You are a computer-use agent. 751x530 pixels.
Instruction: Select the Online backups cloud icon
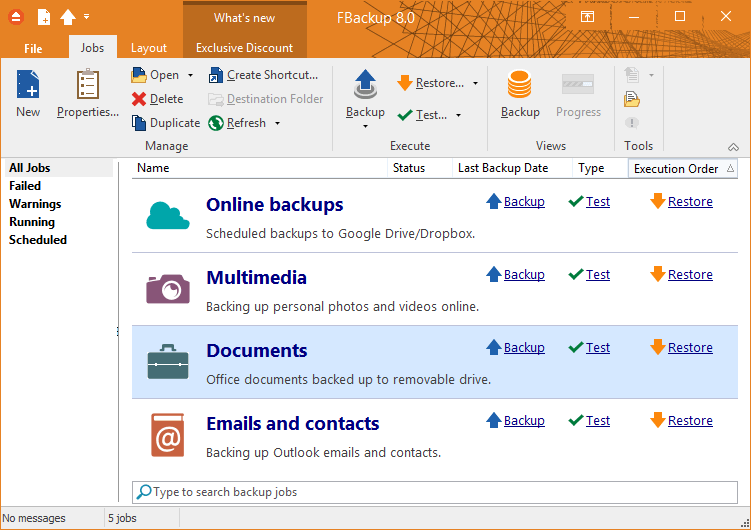point(168,216)
